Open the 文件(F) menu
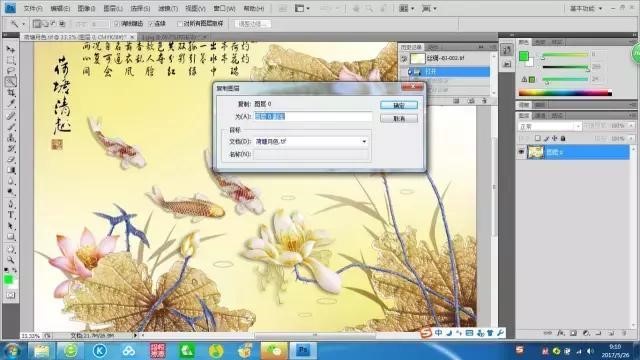 (32, 8)
